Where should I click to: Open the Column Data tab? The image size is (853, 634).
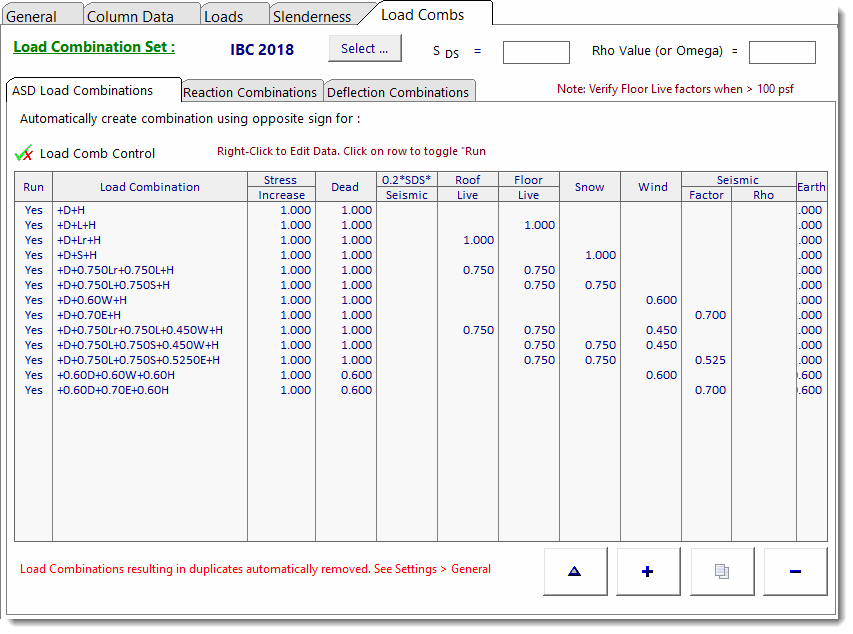tap(130, 17)
